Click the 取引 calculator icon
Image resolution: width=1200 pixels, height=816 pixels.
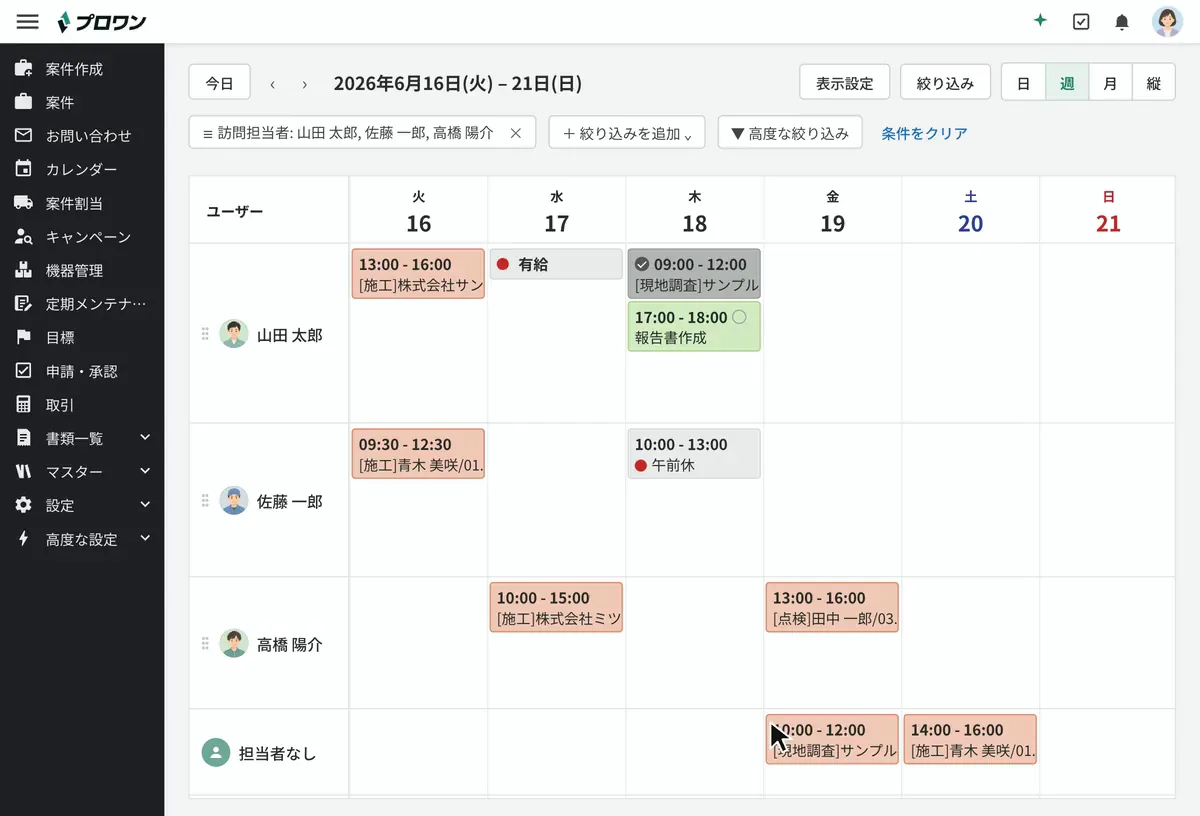(23, 405)
